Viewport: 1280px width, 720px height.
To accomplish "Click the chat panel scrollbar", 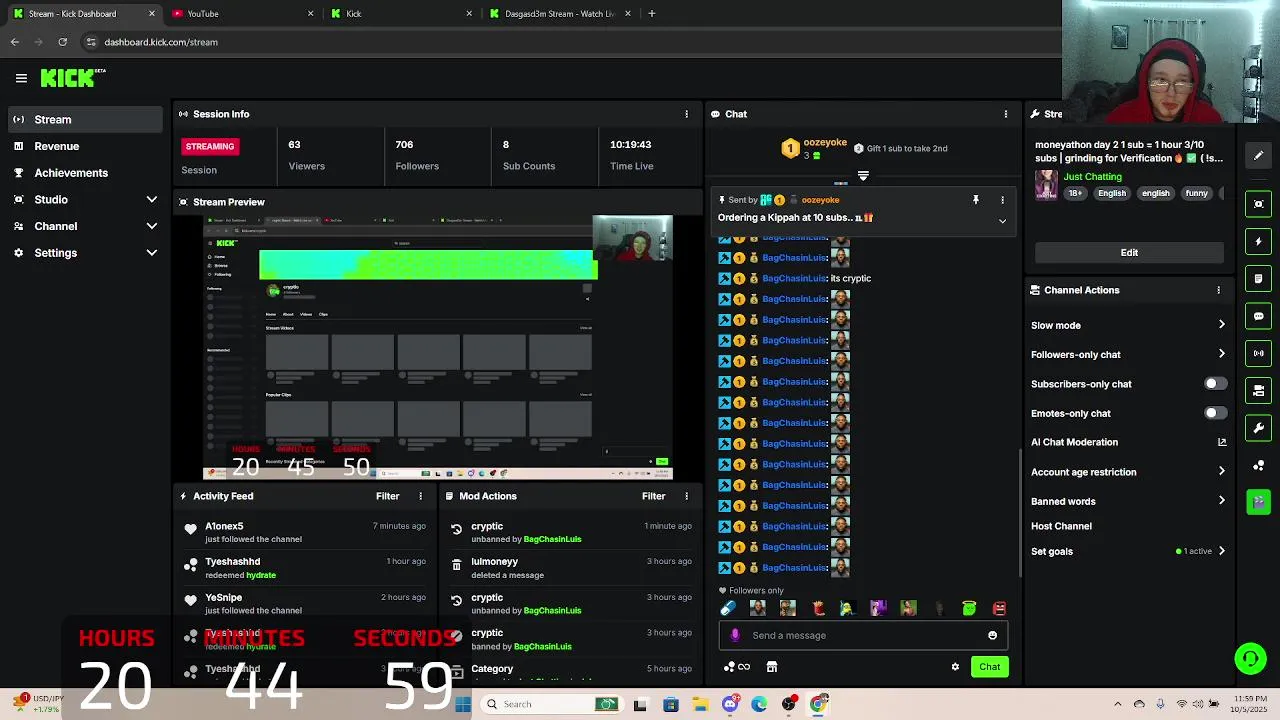I will tap(1020, 512).
